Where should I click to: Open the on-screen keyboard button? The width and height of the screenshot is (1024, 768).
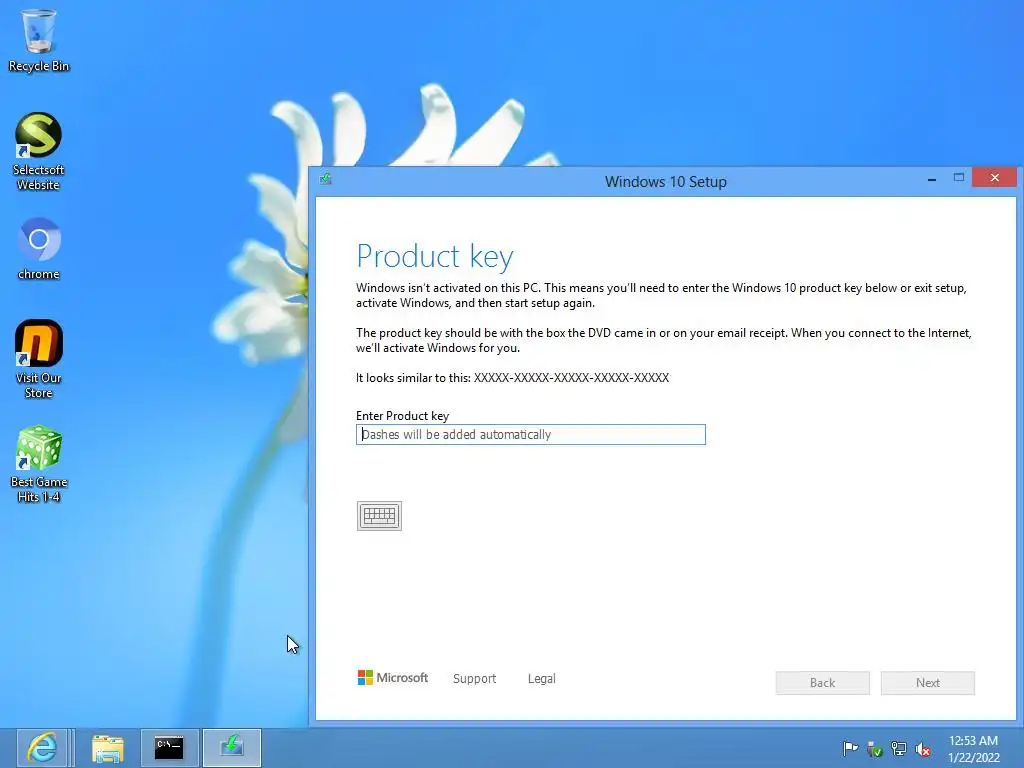click(x=379, y=516)
